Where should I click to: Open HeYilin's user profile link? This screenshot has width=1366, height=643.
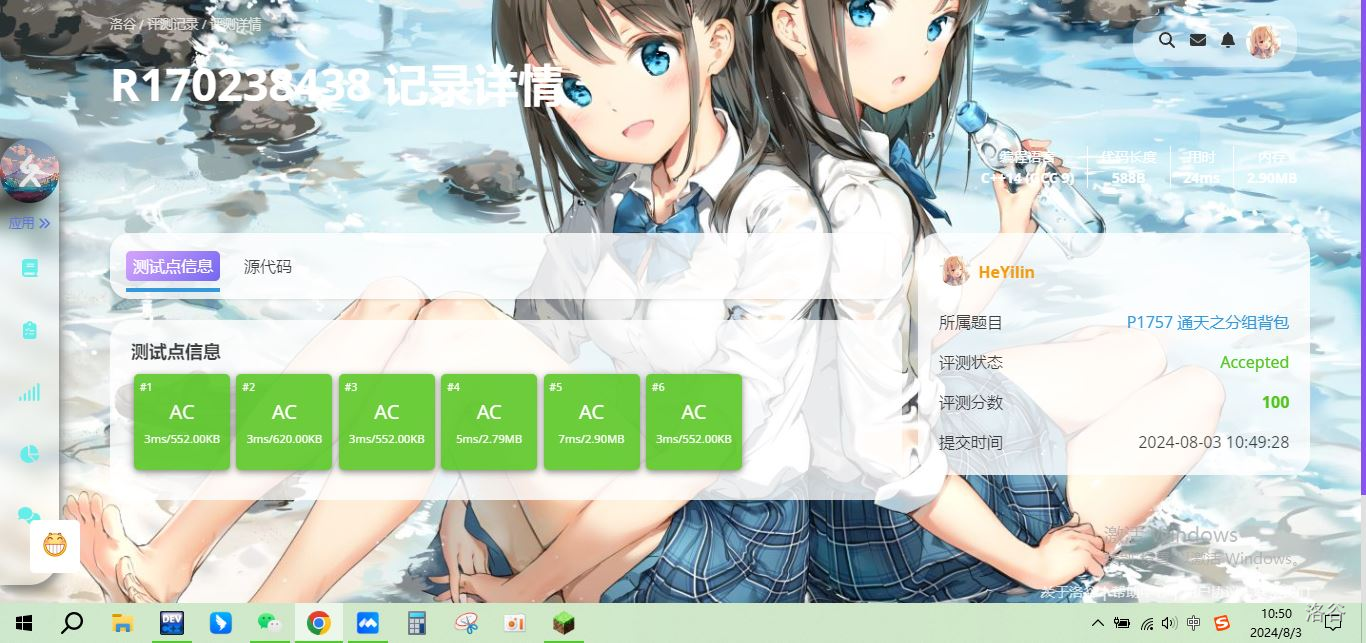point(1006,272)
